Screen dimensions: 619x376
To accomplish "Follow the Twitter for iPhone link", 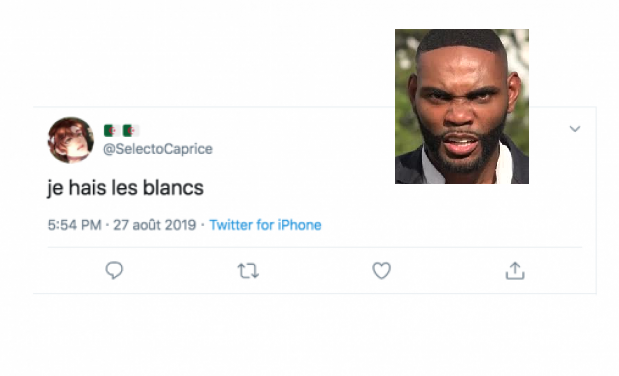I will pos(265,225).
